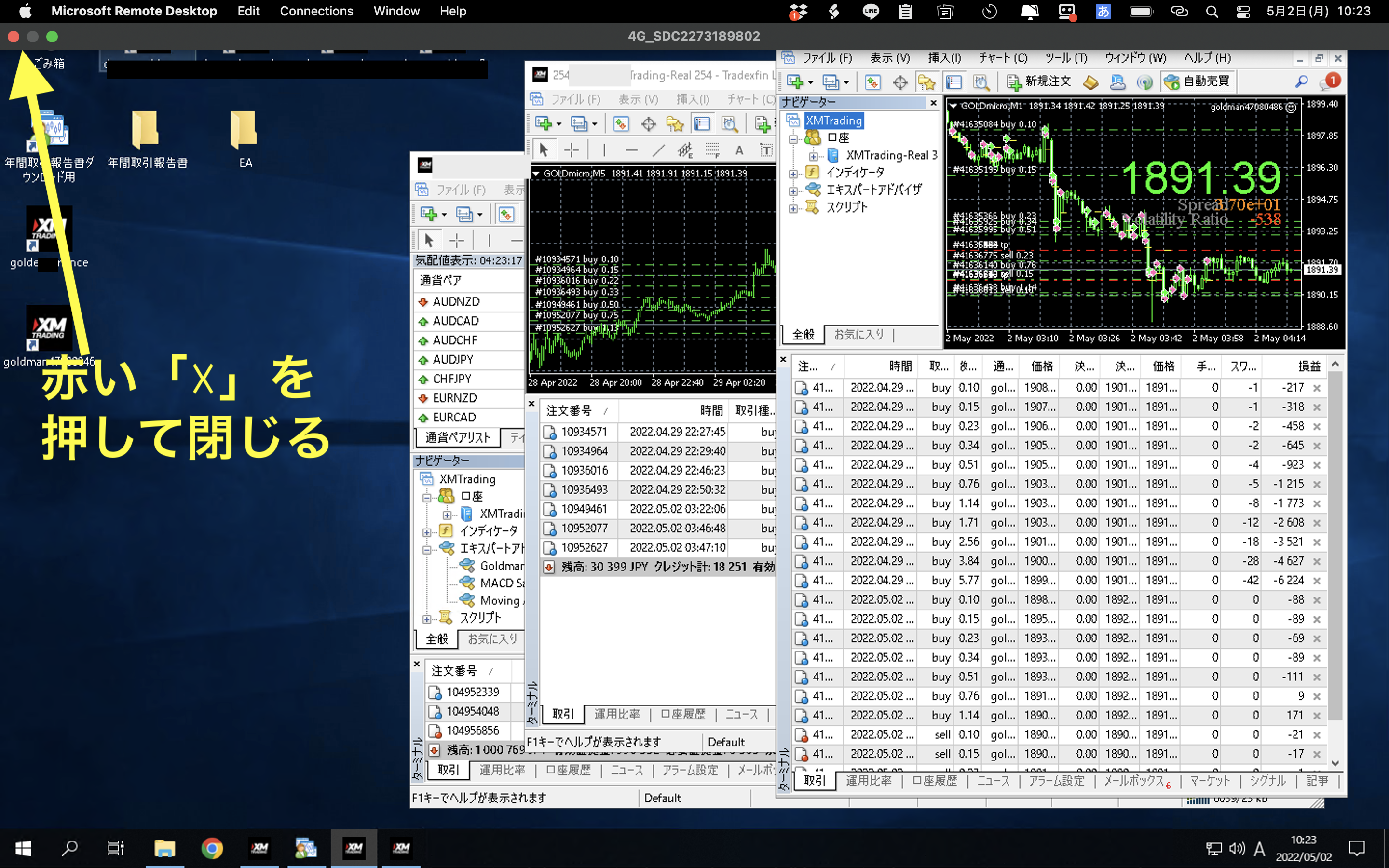Select crosshair tool in back-left MT4 window
This screenshot has height=868, width=1389.
coord(456,240)
